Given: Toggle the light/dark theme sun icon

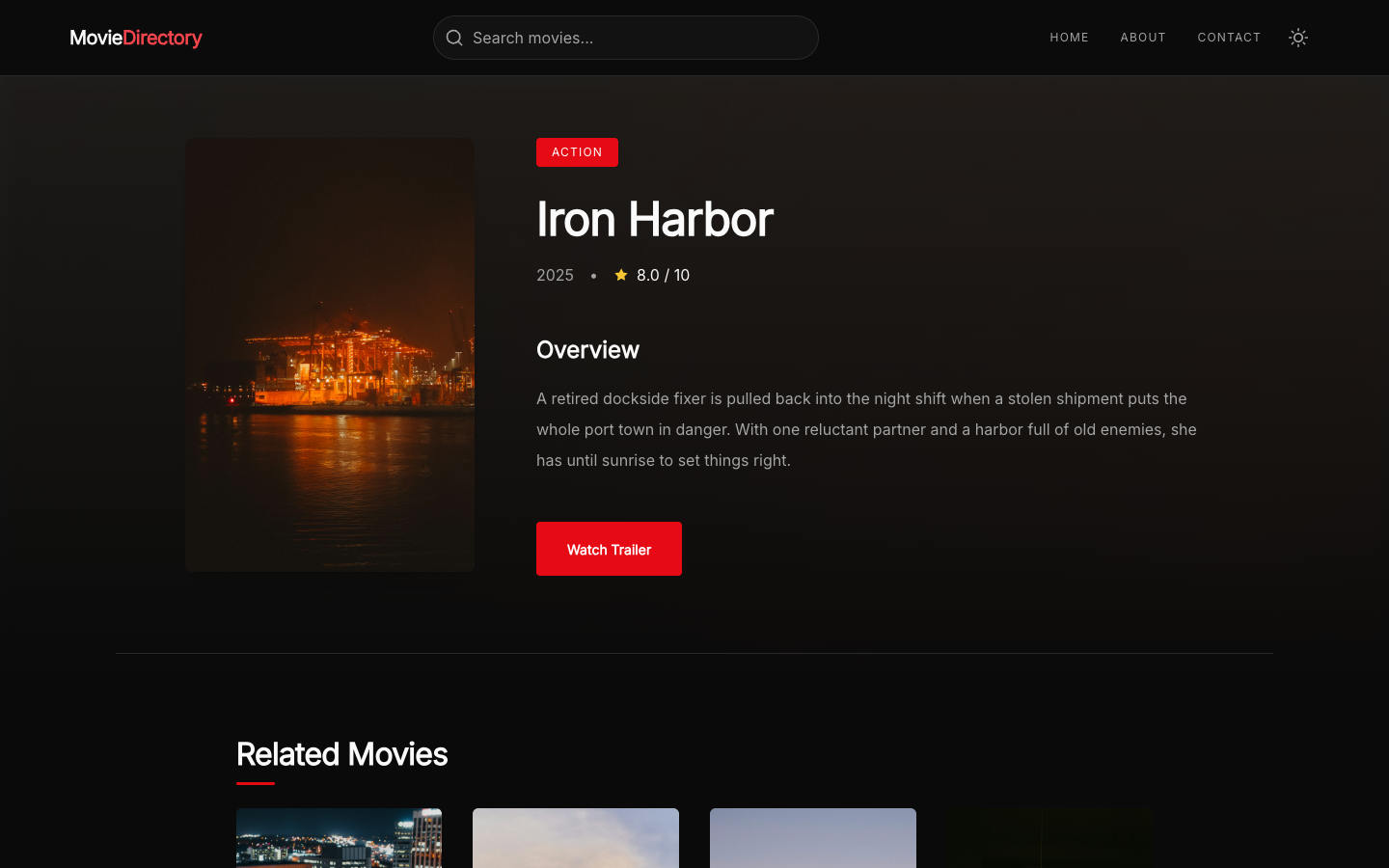Looking at the screenshot, I should (1298, 38).
